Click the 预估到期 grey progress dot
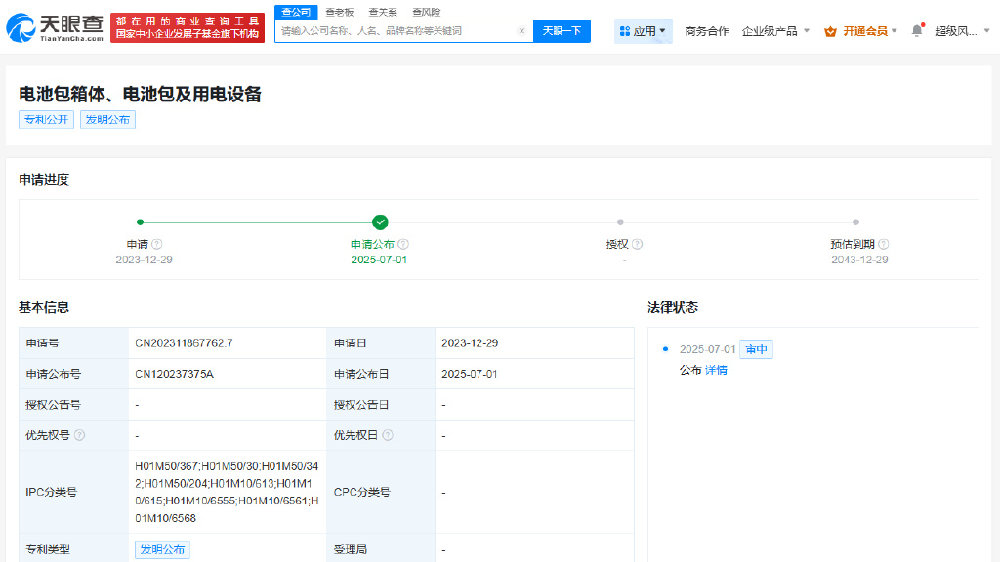The height and width of the screenshot is (562, 1000). pos(856,222)
